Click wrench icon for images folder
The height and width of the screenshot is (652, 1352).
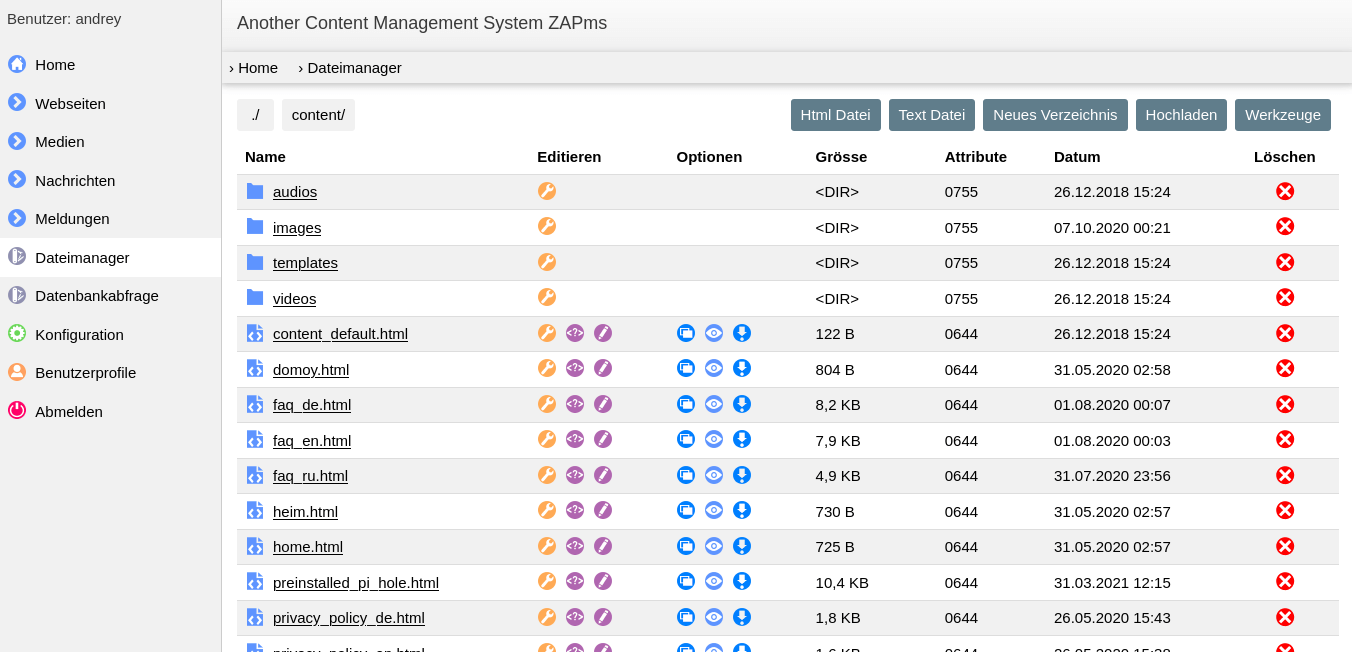547,226
